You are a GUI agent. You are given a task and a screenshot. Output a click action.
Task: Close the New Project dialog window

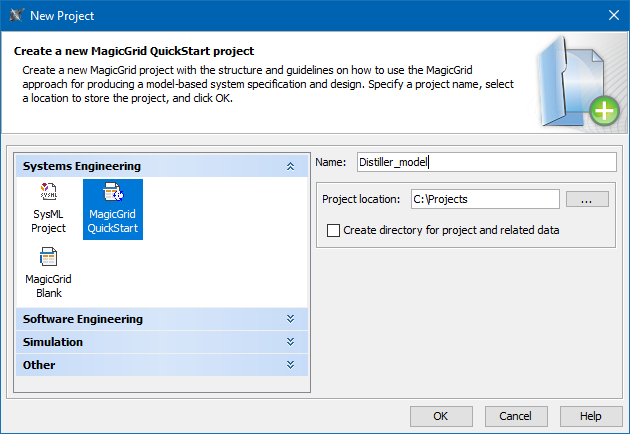612,15
